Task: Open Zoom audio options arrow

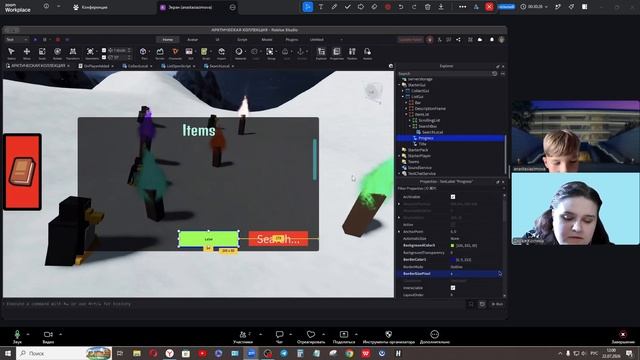Action: tap(28, 334)
